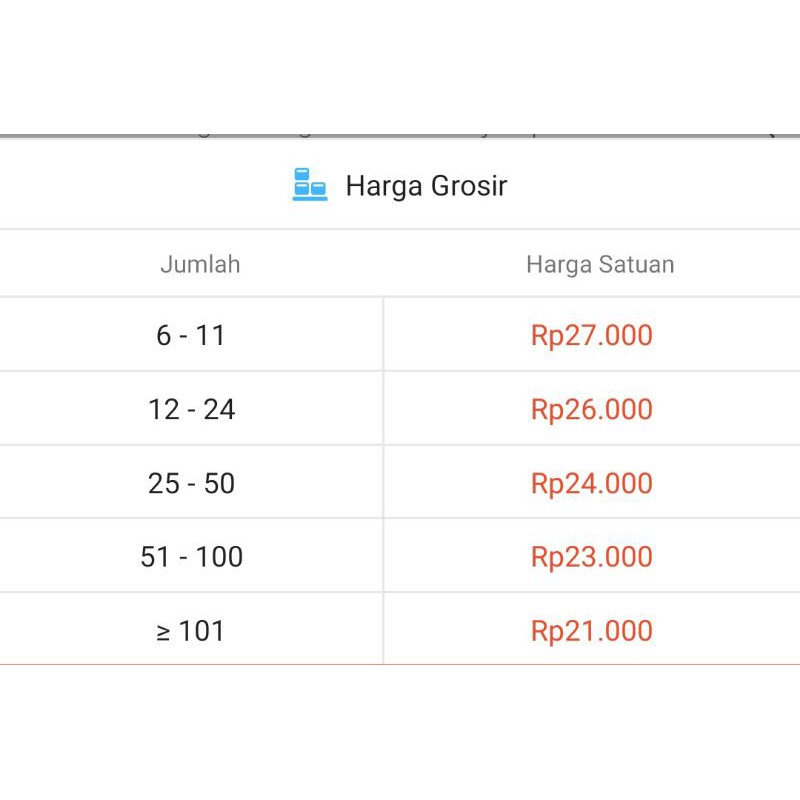Viewport: 800px width, 800px height.
Task: Tap the number 11 in 6 - 11
Action: pyautogui.click(x=210, y=335)
